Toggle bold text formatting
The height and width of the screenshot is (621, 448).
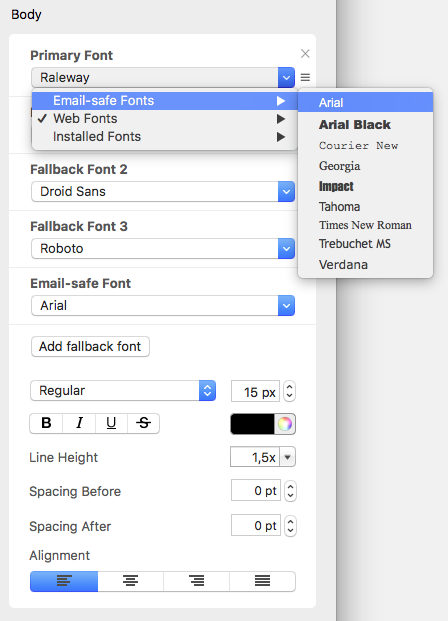(x=46, y=423)
